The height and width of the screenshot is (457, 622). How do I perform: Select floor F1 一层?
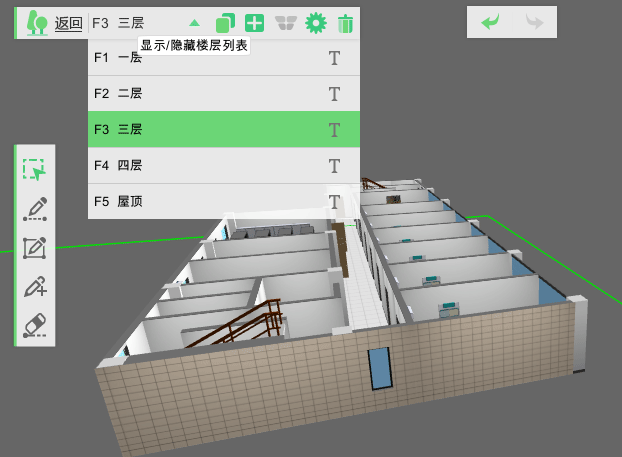pos(224,58)
